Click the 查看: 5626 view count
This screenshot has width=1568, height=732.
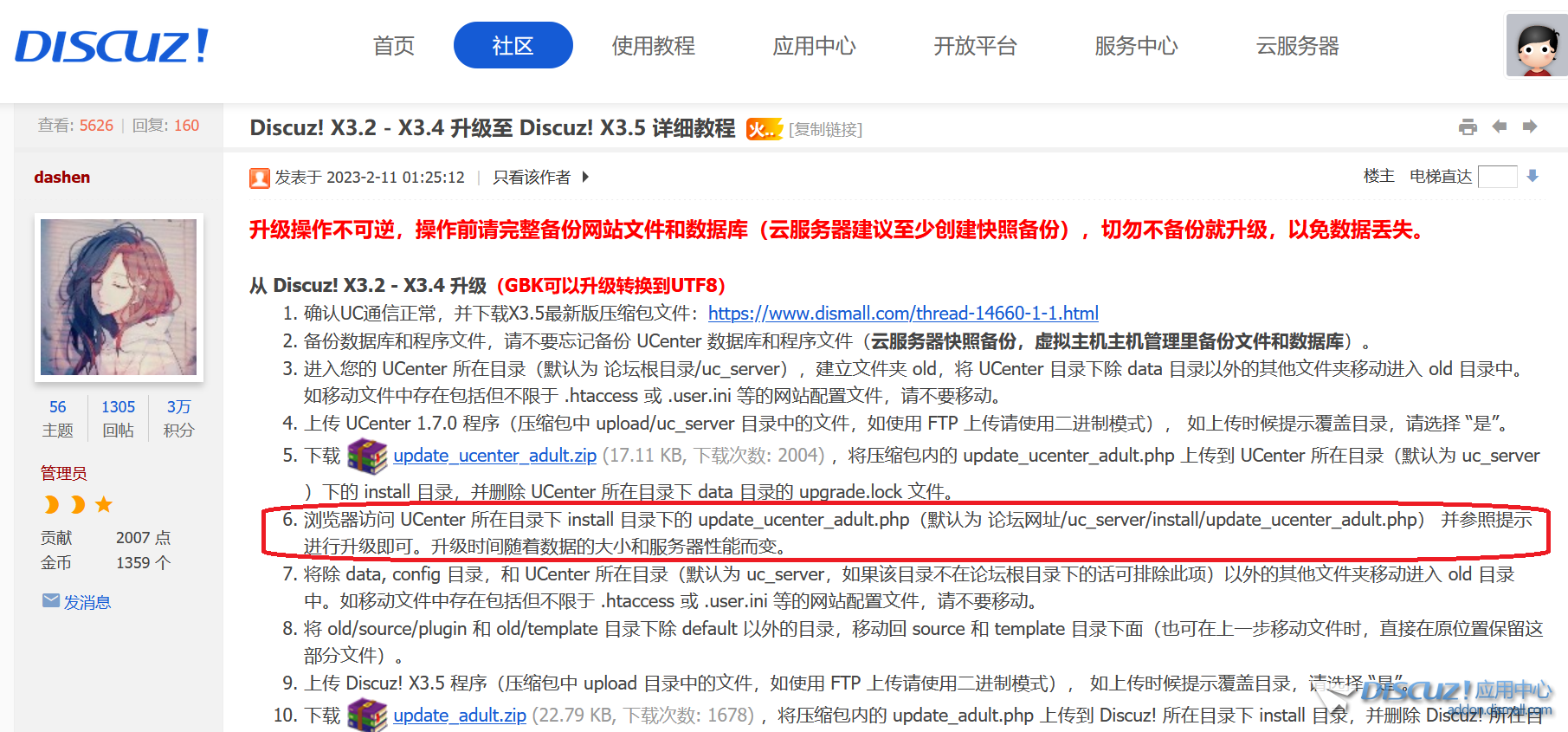pyautogui.click(x=75, y=126)
